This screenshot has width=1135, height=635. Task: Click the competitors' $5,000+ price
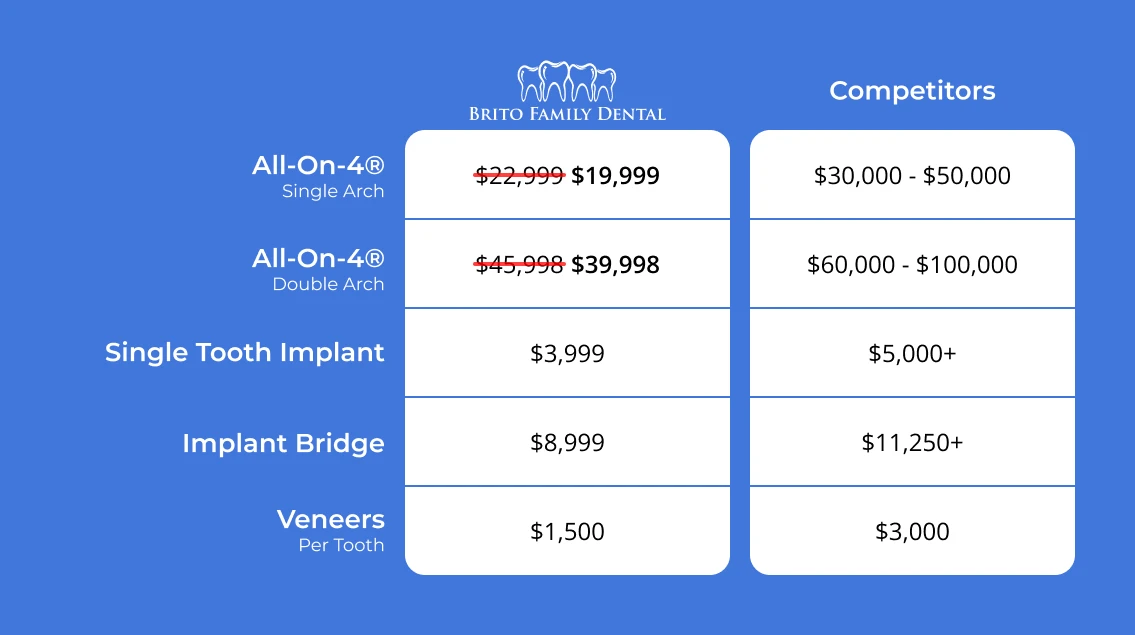912,353
